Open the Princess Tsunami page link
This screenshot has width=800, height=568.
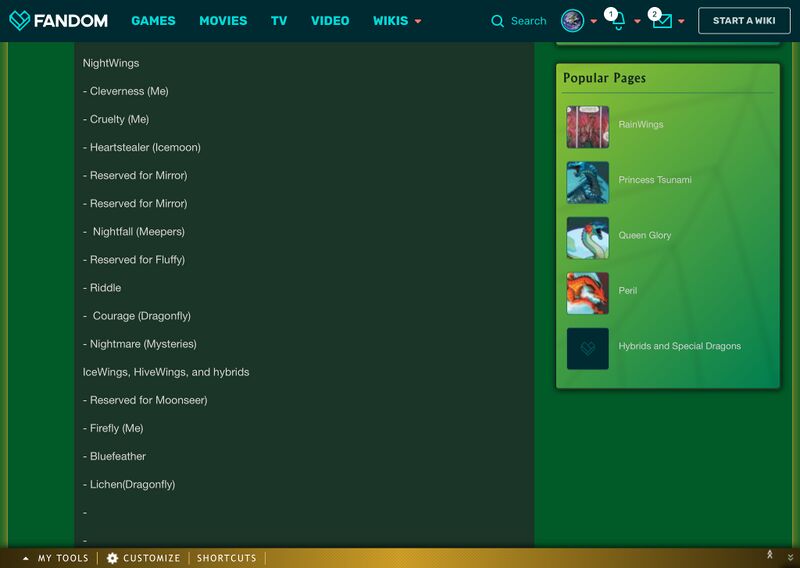click(655, 180)
